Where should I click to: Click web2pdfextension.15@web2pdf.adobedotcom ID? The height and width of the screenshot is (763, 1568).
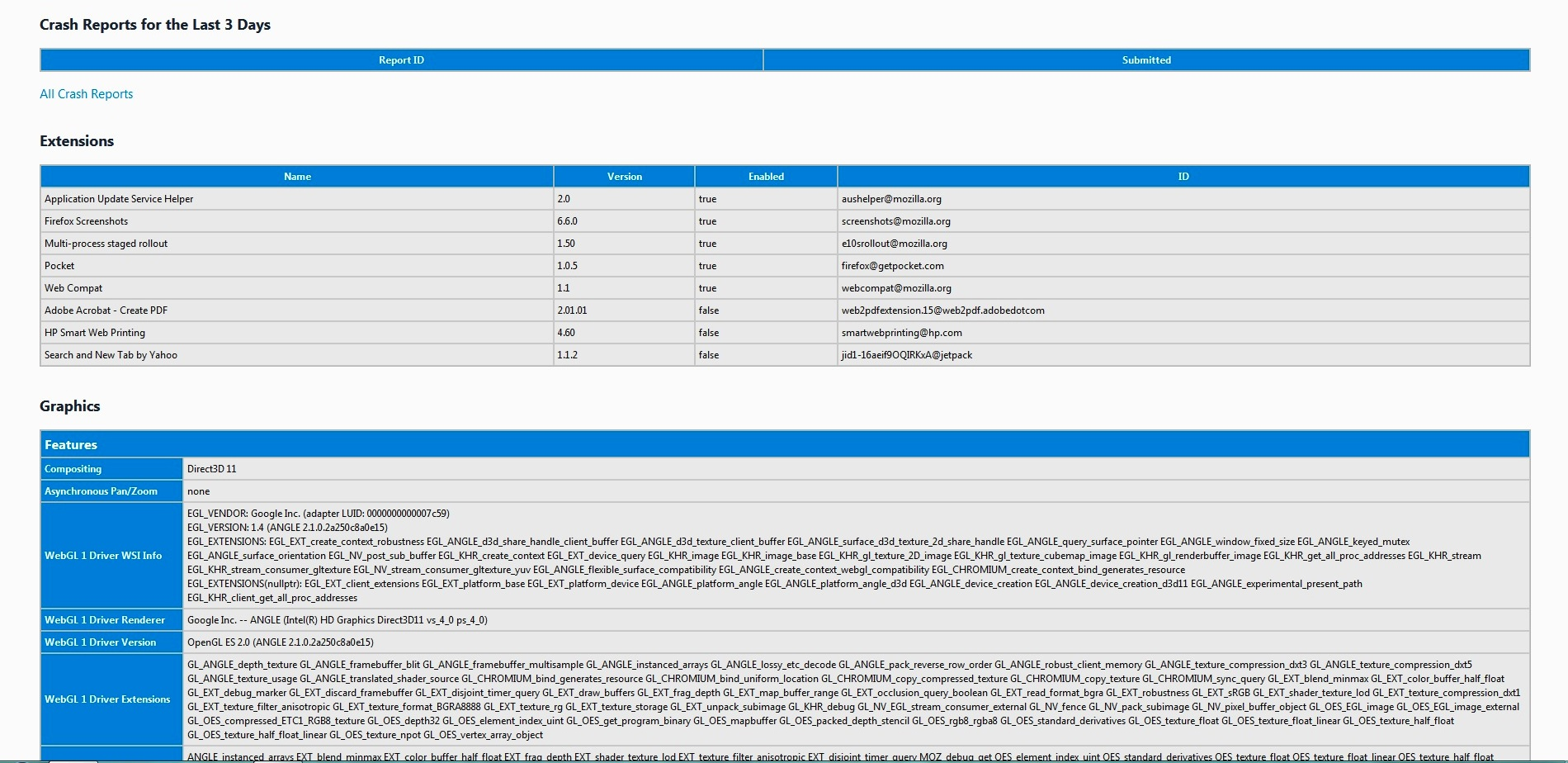pos(943,310)
